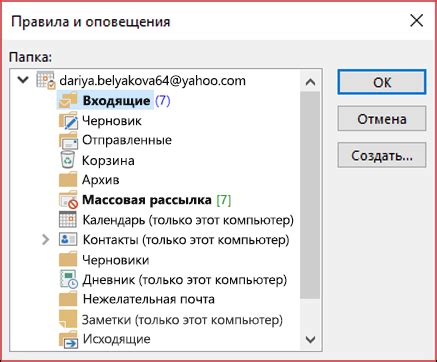Click the Отправленные sent folder icon

tap(68, 140)
